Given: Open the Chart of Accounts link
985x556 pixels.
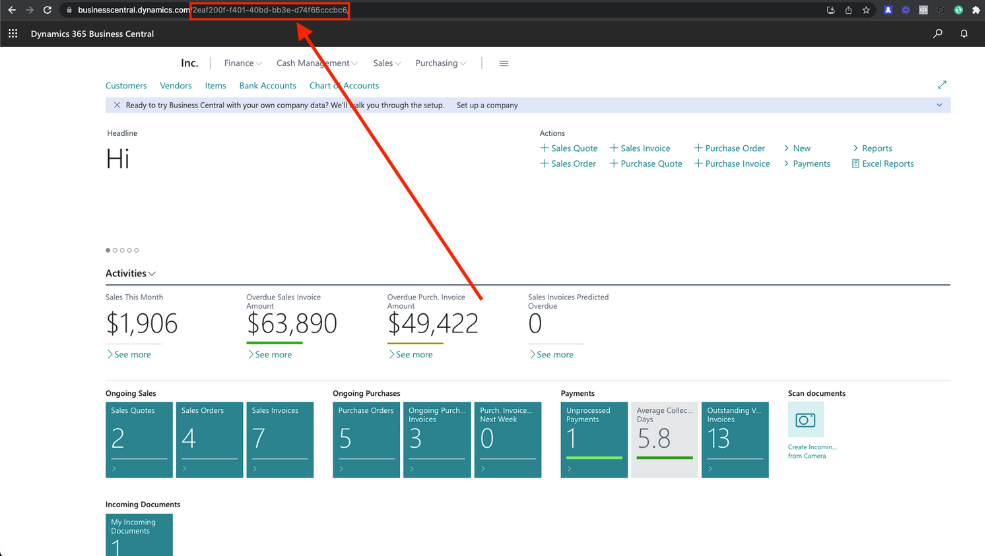Looking at the screenshot, I should 344,86.
